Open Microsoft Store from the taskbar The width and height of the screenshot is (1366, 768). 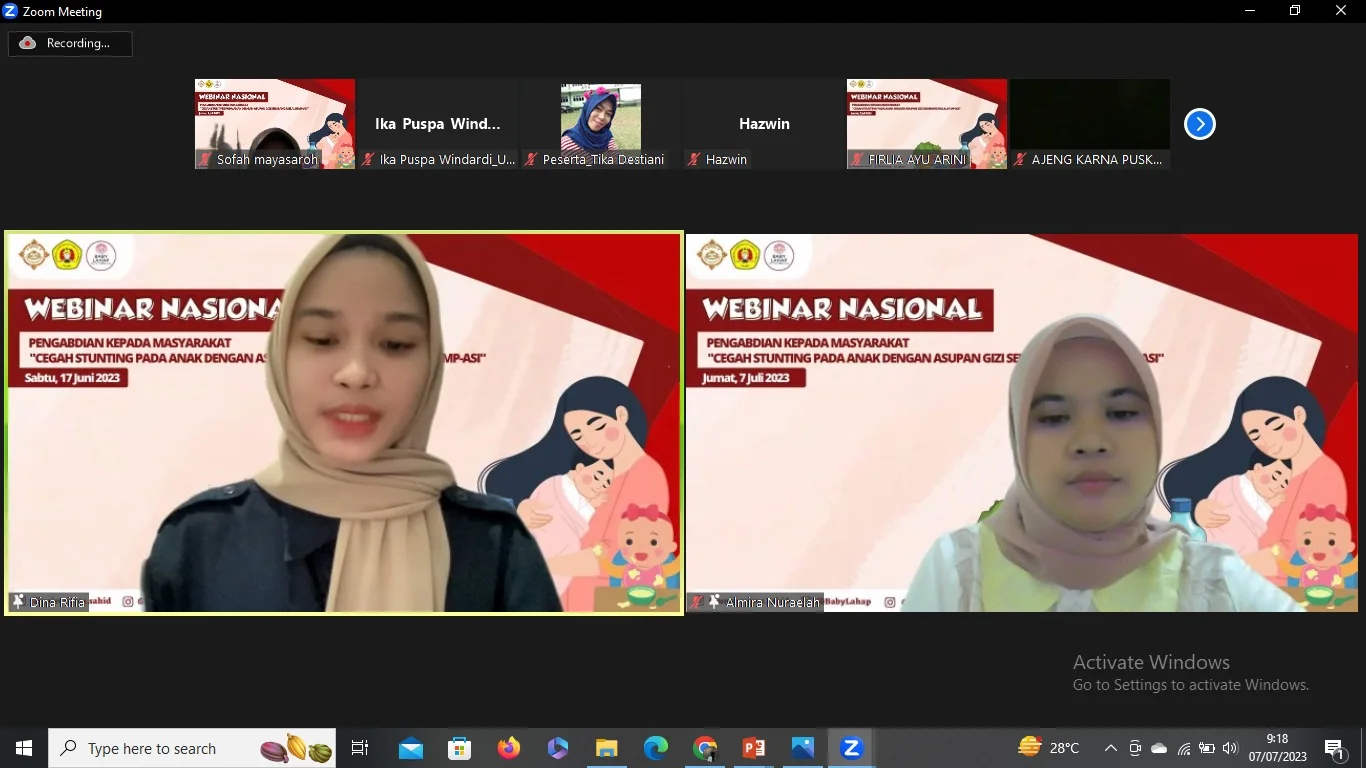coord(460,748)
